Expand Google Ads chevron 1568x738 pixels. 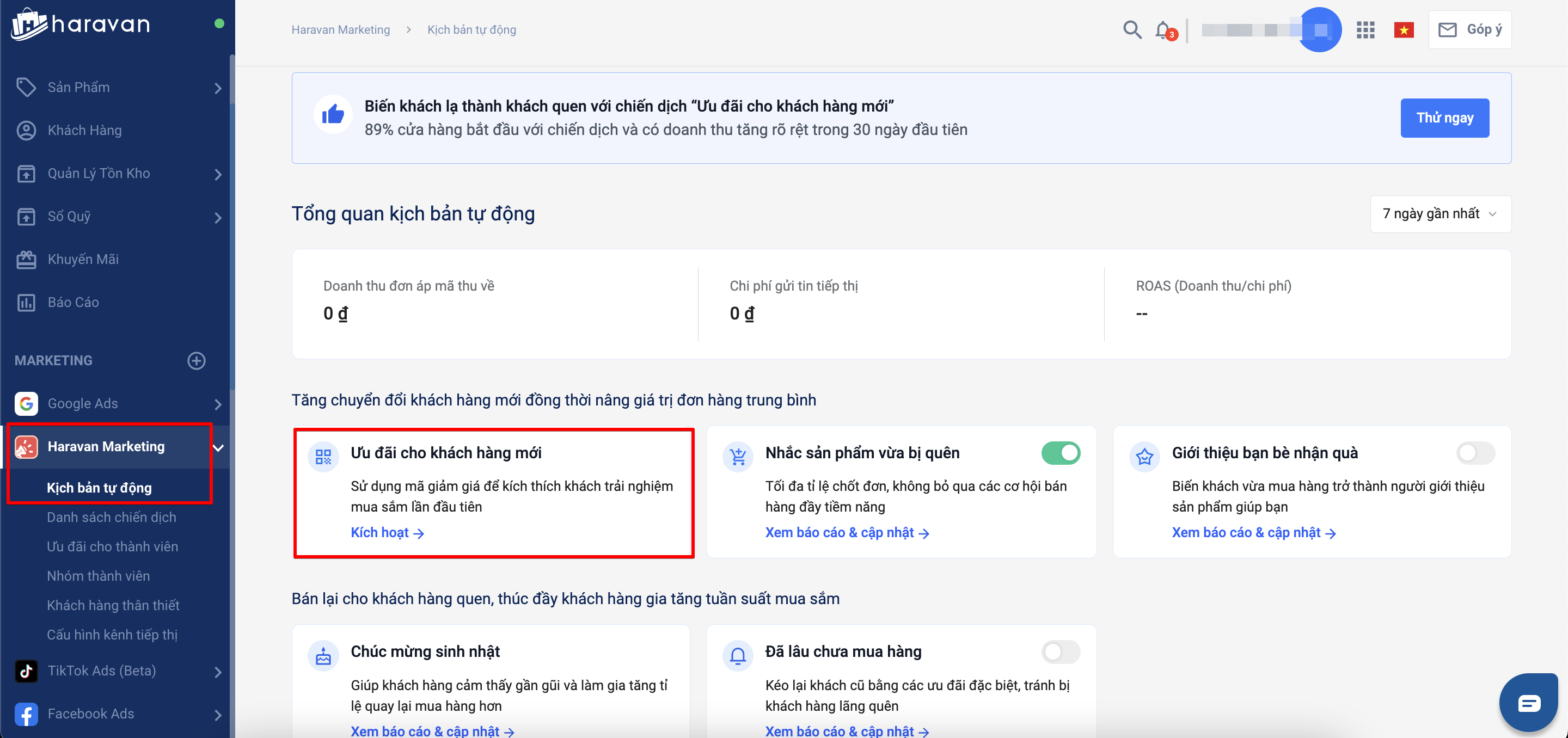click(218, 404)
